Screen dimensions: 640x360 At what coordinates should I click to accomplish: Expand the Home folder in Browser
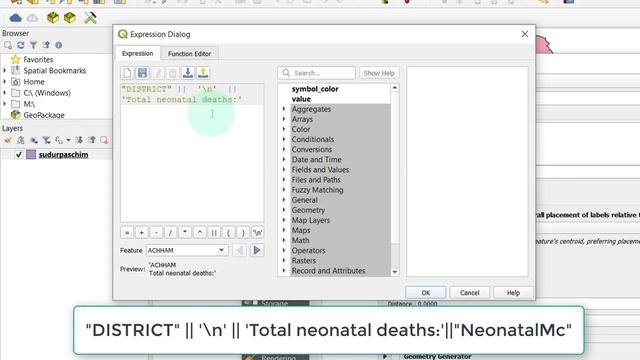click(4, 82)
